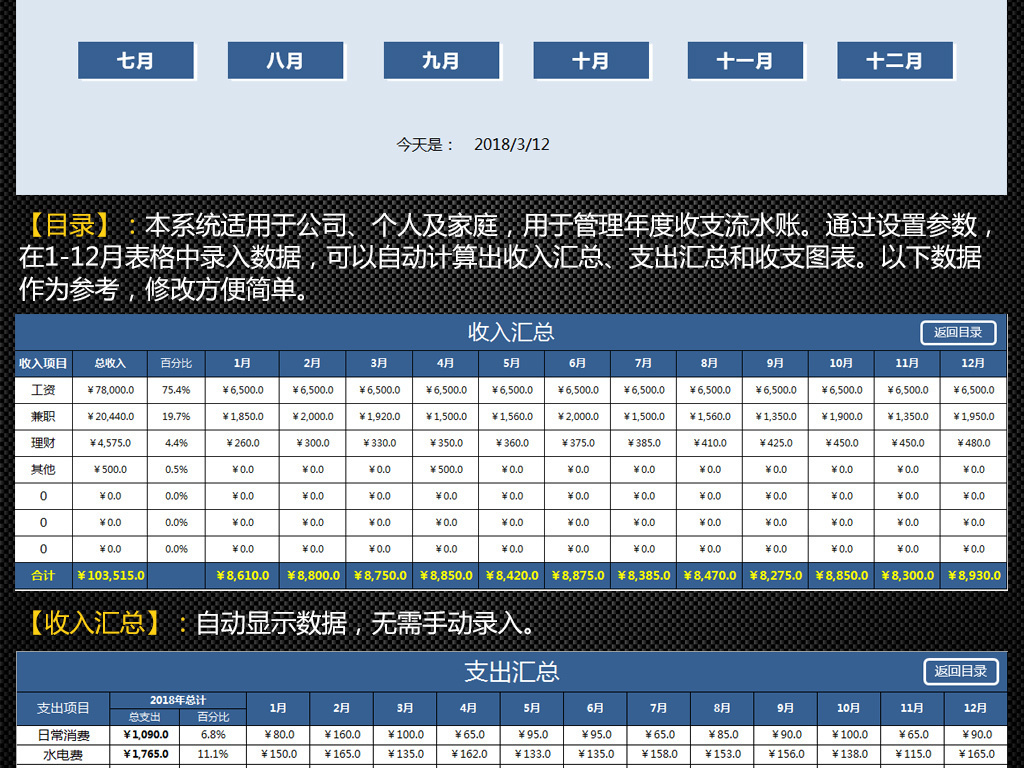Select the 日常消费 expense row label

point(63,735)
